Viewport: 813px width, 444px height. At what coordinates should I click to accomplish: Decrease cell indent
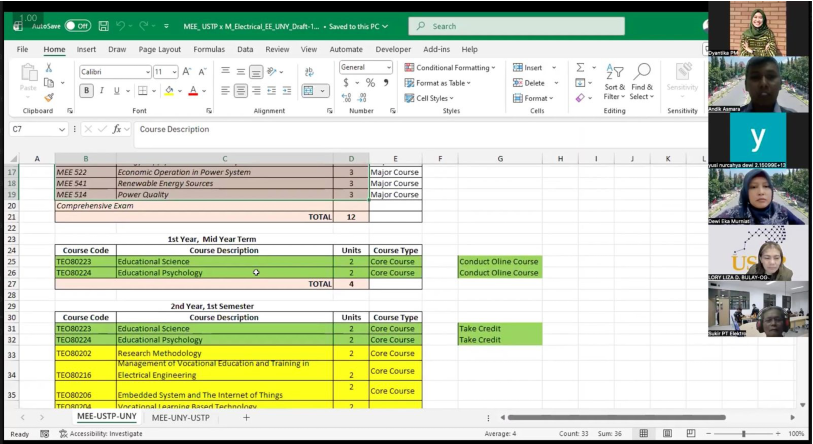pos(272,91)
